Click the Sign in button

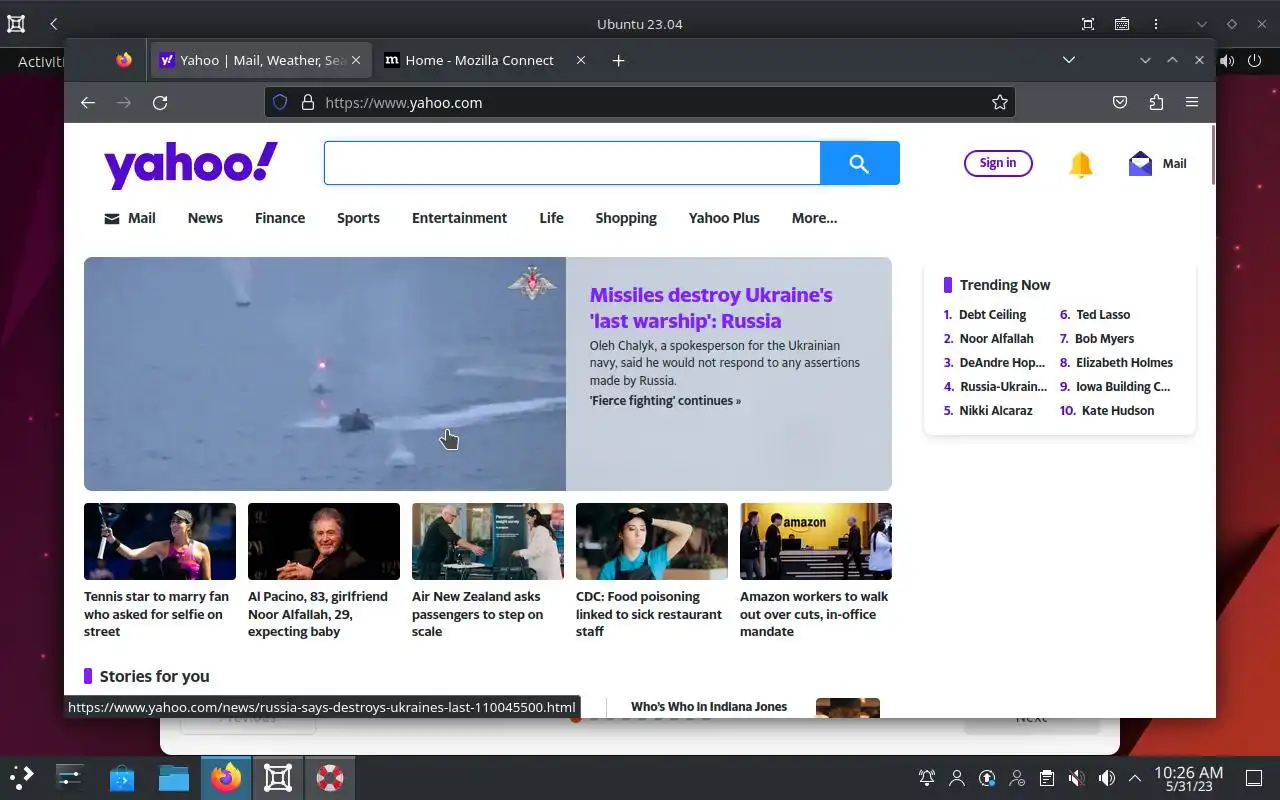tap(998, 163)
